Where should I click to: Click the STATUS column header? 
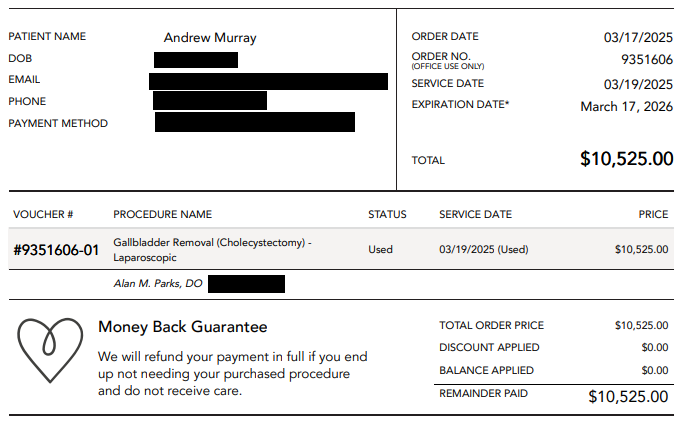click(x=387, y=214)
